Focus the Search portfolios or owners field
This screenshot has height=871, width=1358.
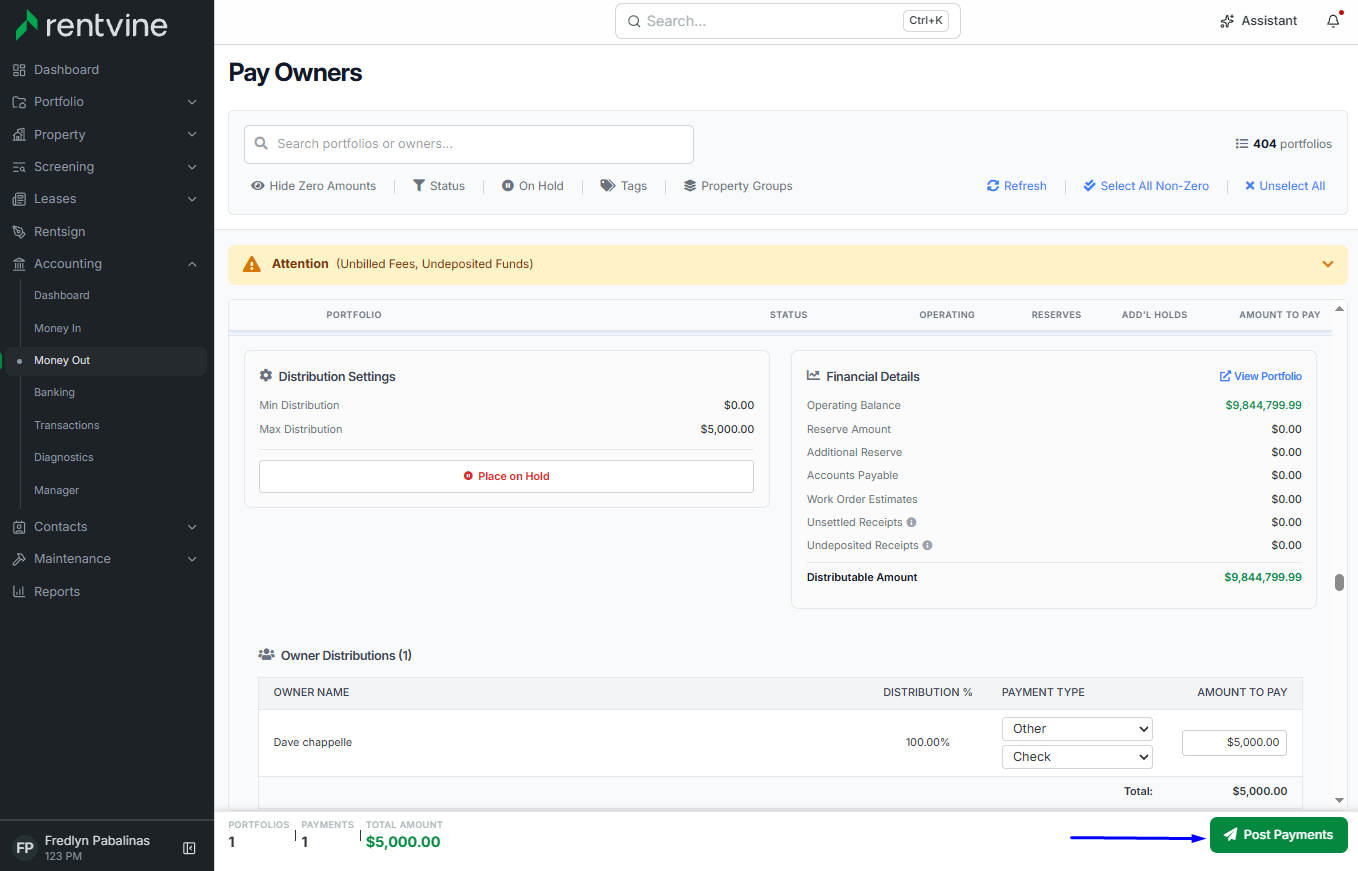[x=469, y=144]
